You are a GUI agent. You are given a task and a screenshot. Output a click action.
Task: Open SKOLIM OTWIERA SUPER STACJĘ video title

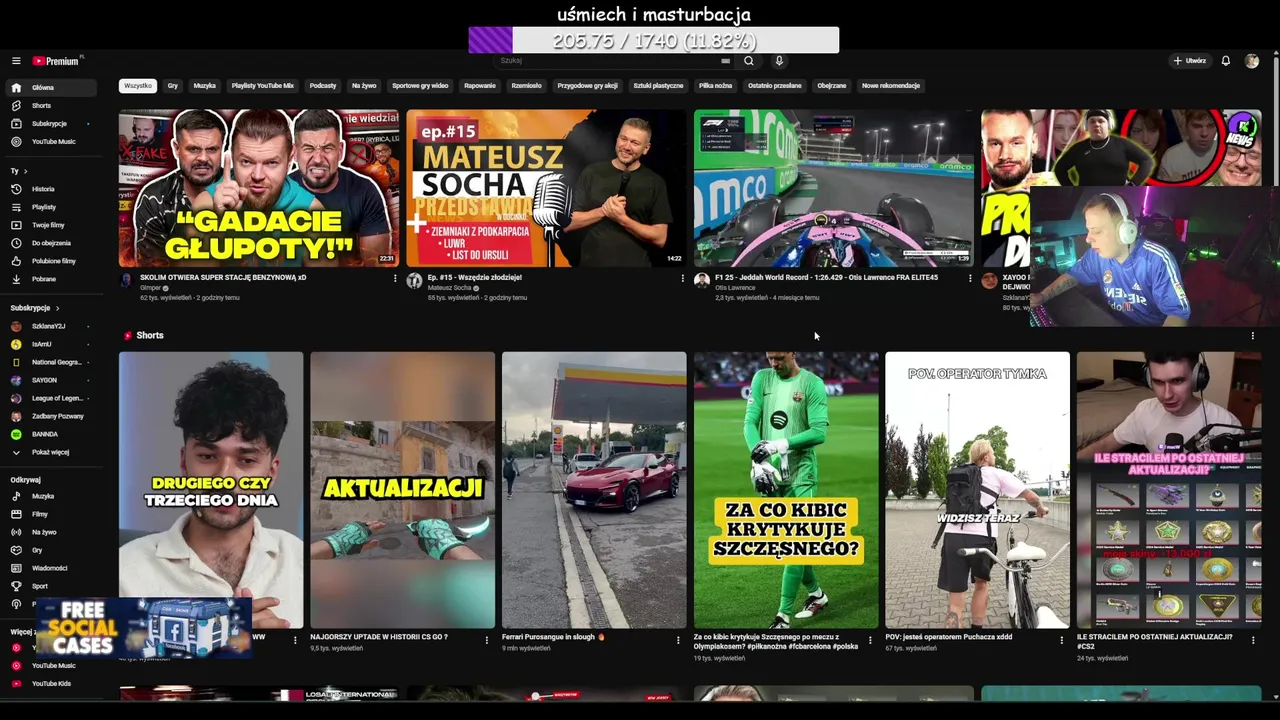(223, 278)
